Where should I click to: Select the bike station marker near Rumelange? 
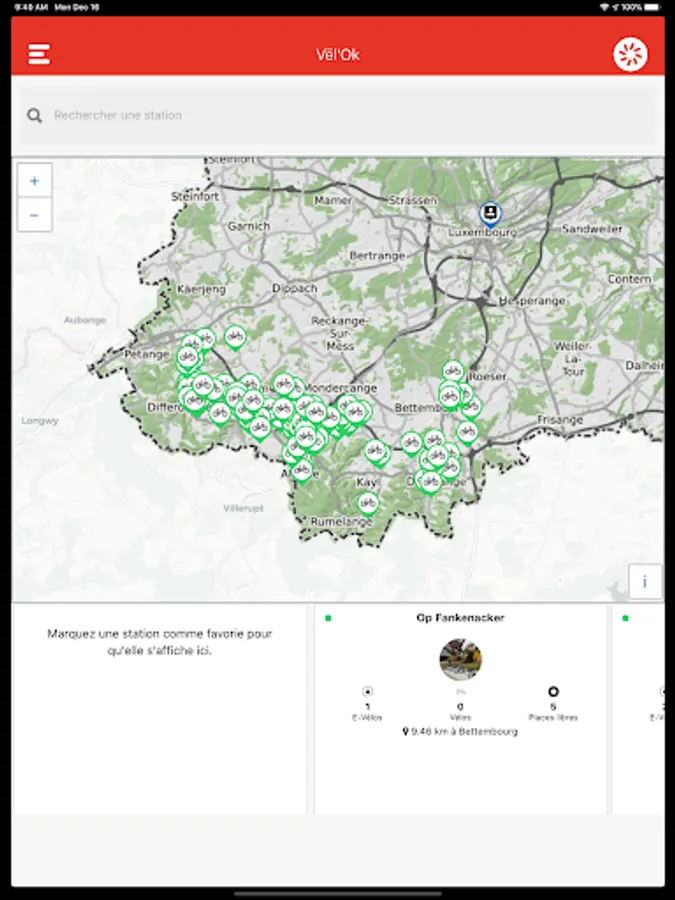368,504
